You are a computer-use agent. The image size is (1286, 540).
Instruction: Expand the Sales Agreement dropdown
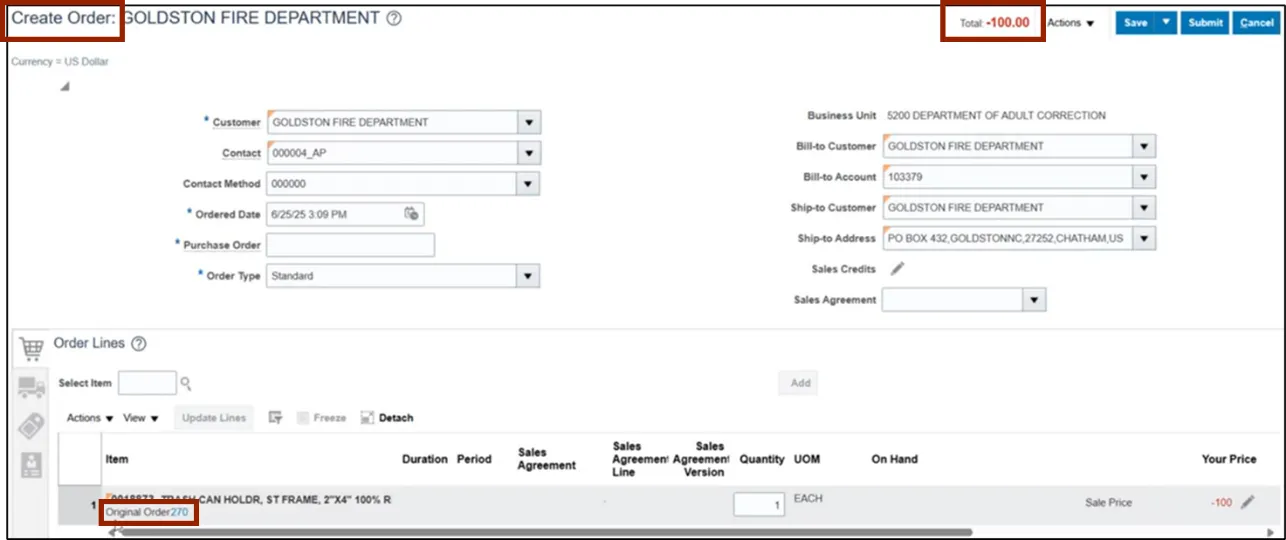1035,300
